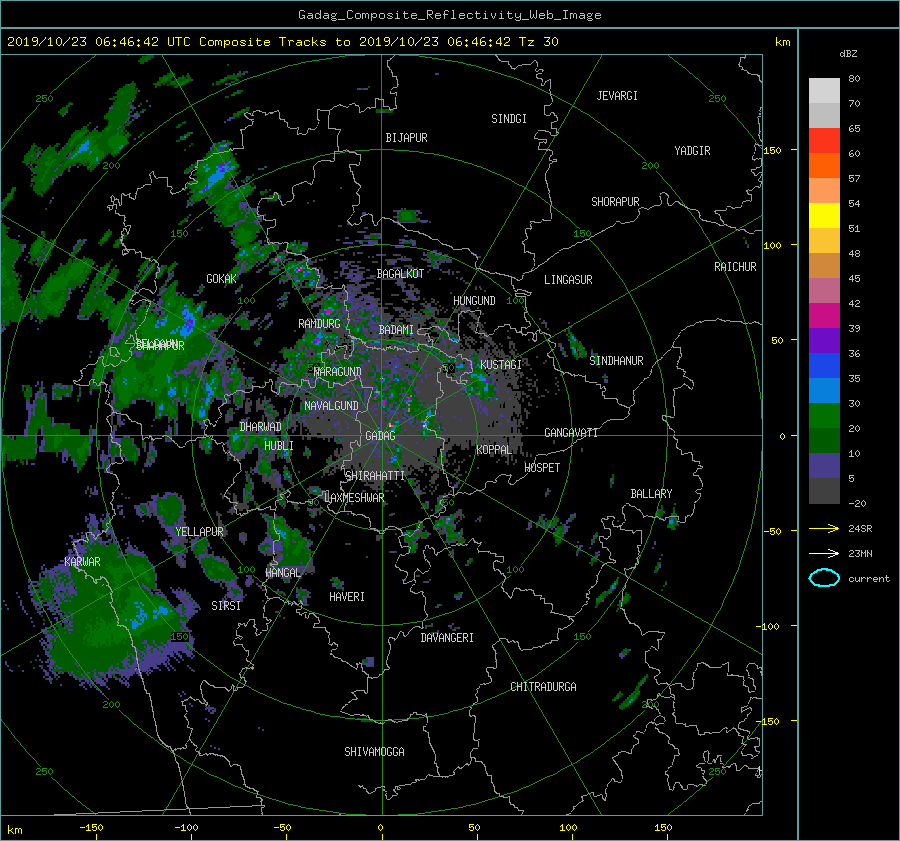This screenshot has height=841, width=900.
Task: Click the BAGALKOT city label
Action: [400, 274]
